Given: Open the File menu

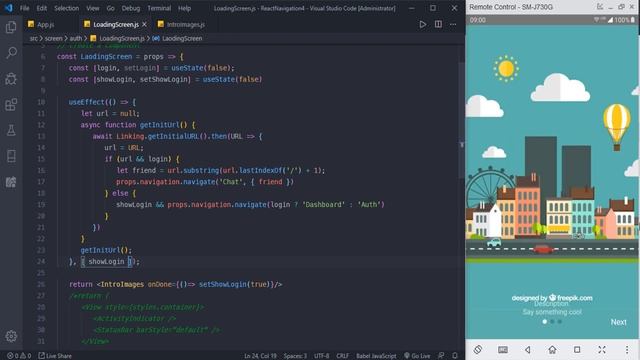Looking at the screenshot, I should pyautogui.click(x=24, y=8).
